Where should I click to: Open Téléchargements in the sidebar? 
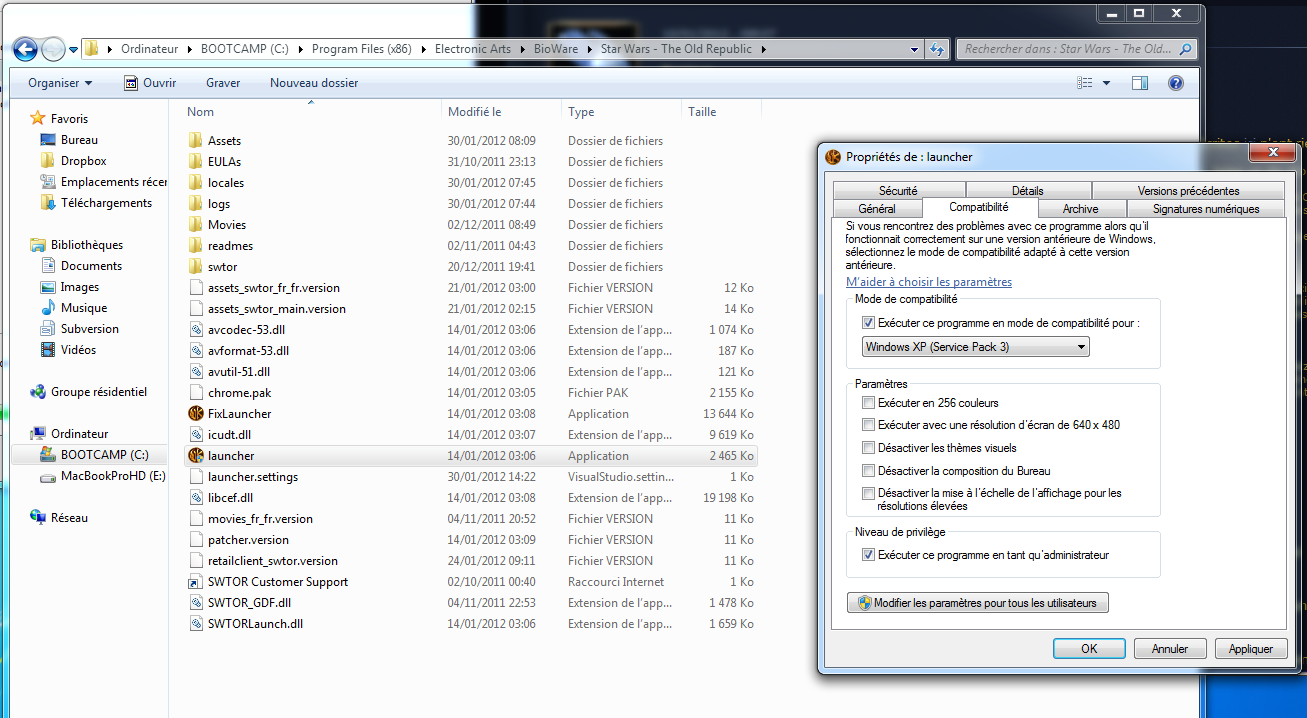tap(106, 203)
